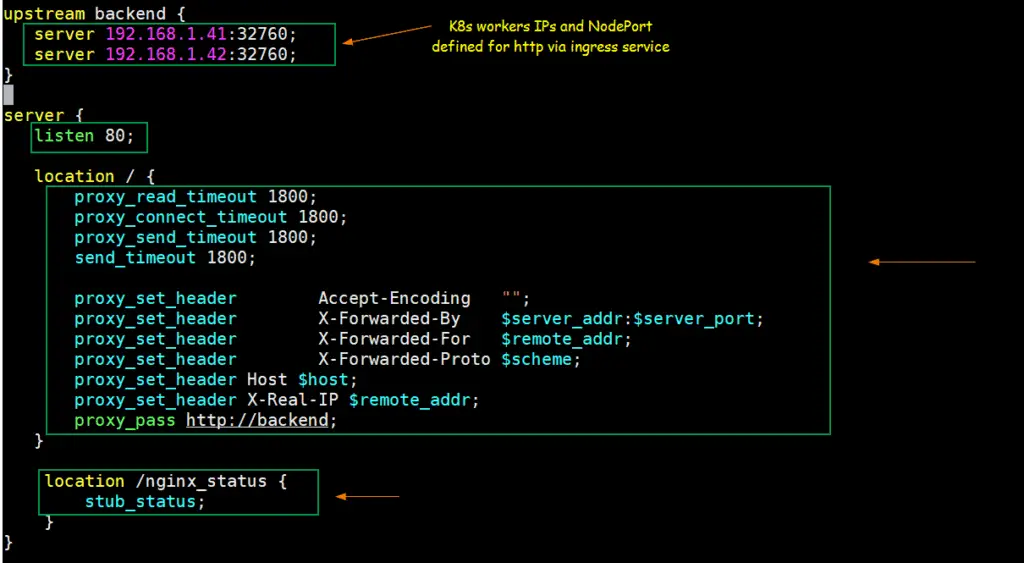Click the gray text cursor block

[8, 95]
